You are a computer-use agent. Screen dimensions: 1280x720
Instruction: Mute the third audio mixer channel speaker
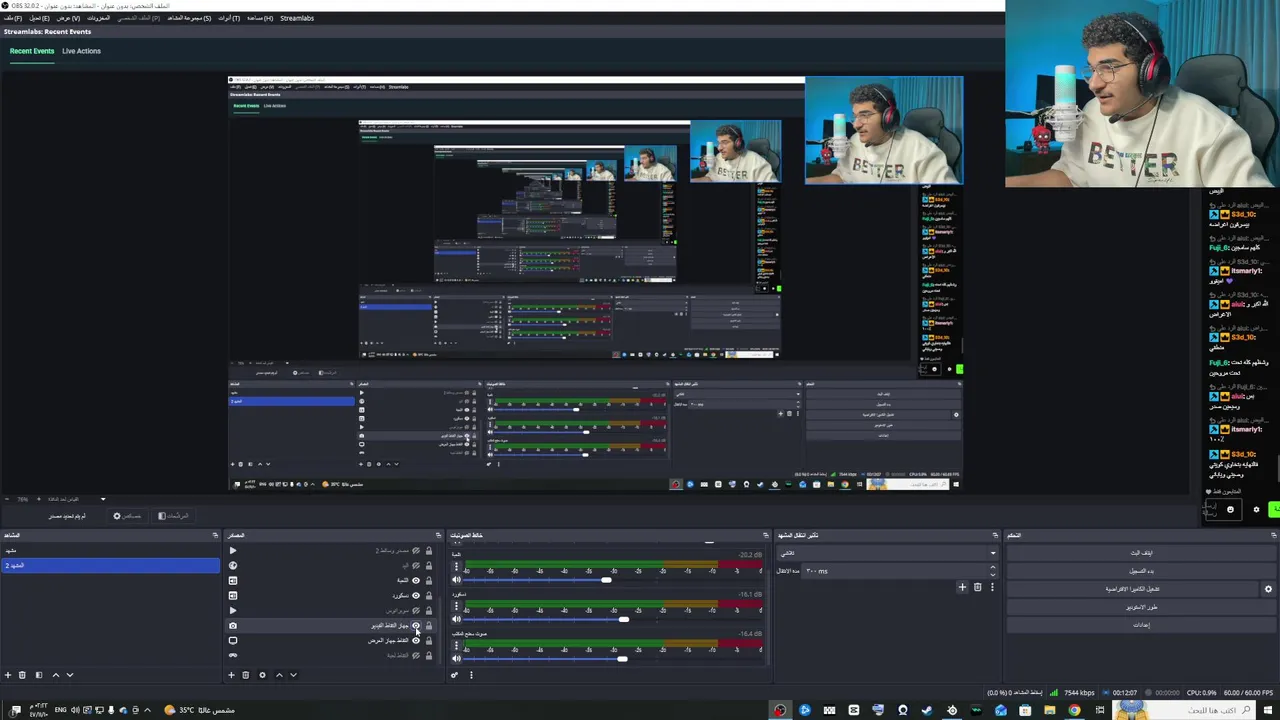click(x=456, y=658)
